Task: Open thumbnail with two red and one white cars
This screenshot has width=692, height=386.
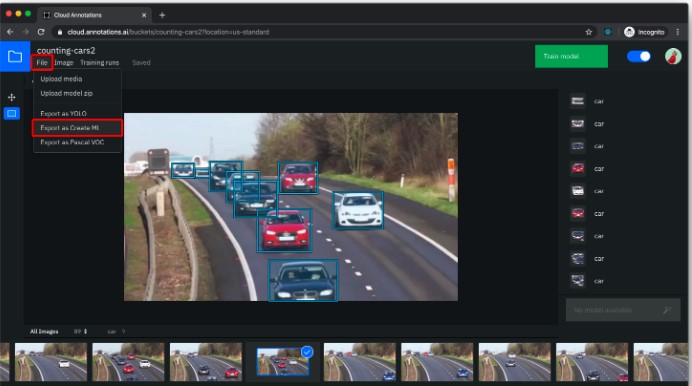Action: tap(128, 362)
